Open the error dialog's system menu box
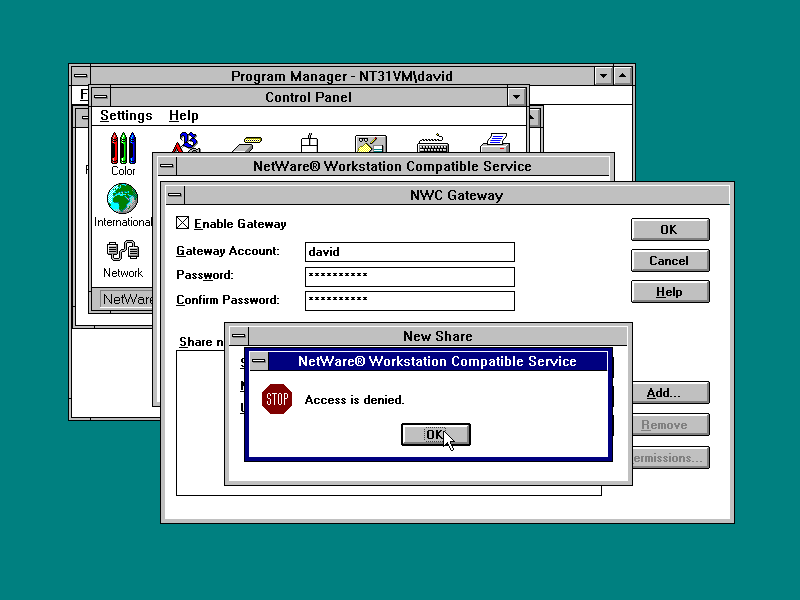Screen dimensions: 800x600 click(258, 361)
